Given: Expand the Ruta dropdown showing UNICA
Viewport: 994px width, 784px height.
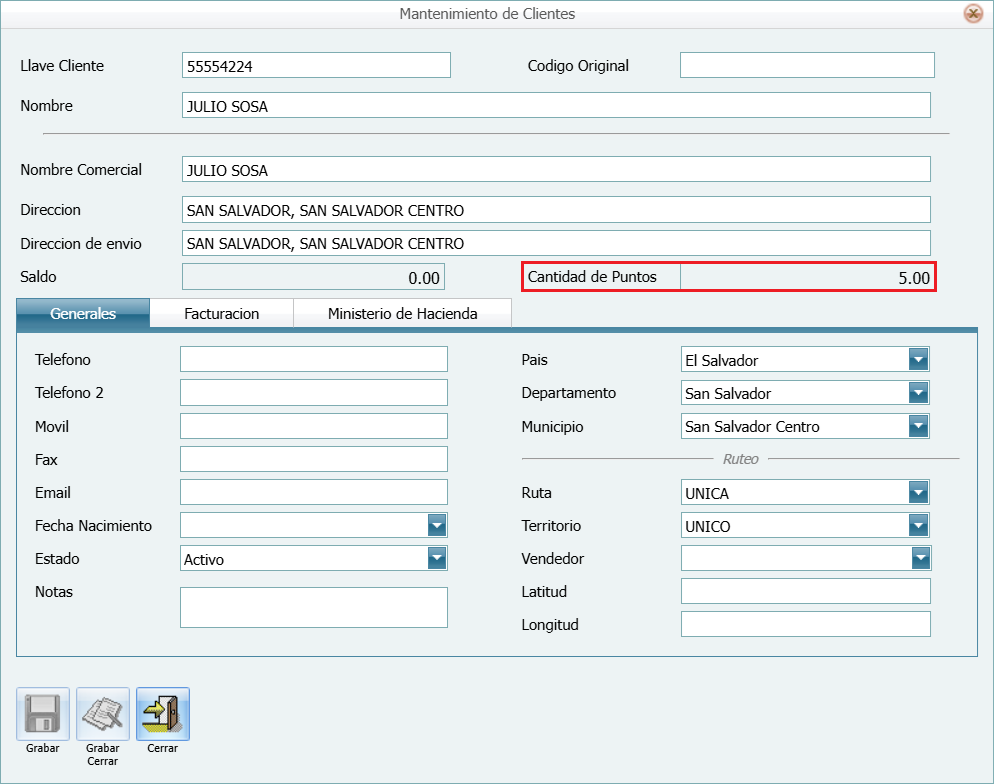Looking at the screenshot, I should click(x=920, y=492).
